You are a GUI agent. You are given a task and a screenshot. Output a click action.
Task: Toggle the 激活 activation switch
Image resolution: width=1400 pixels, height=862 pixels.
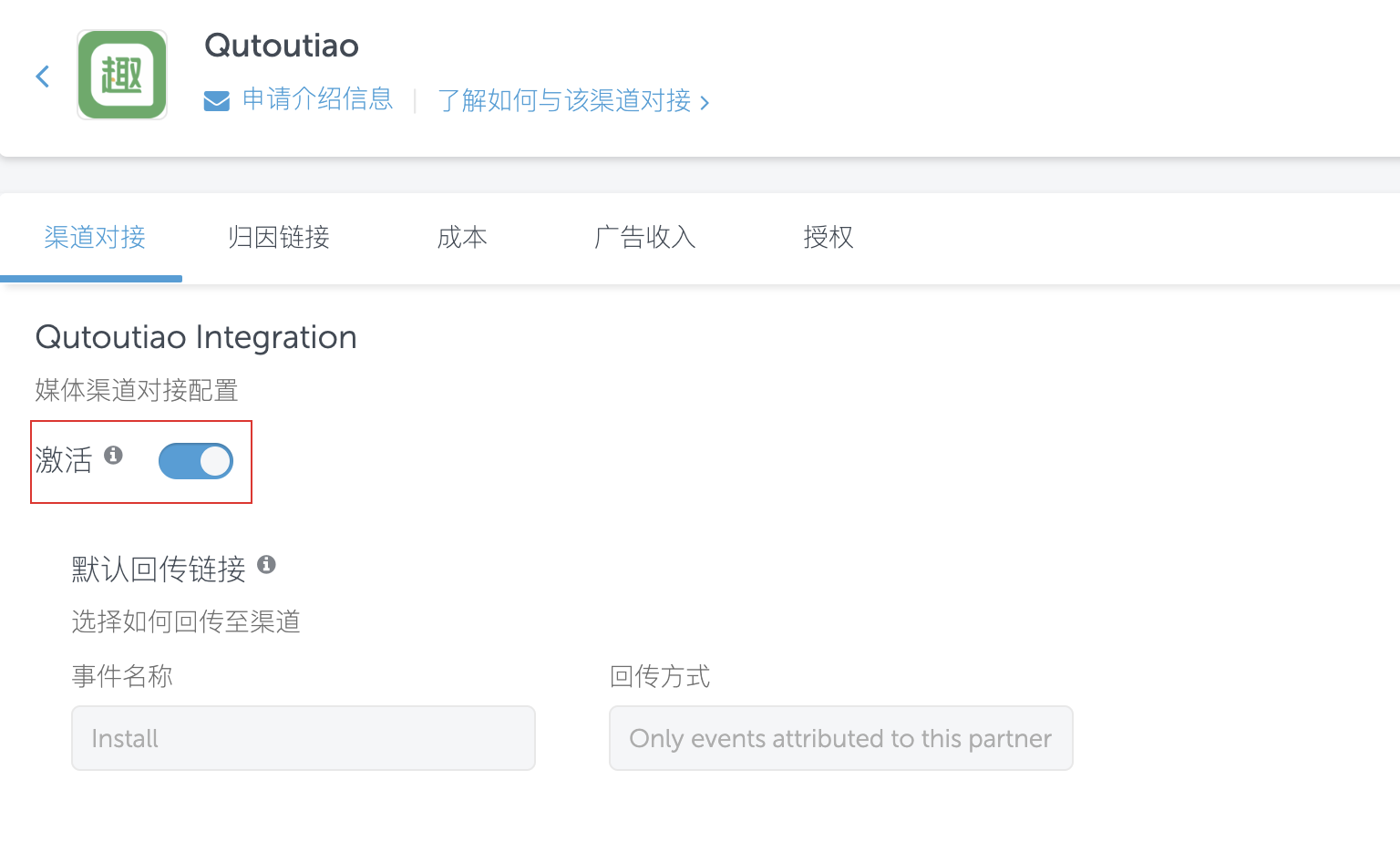pyautogui.click(x=196, y=461)
